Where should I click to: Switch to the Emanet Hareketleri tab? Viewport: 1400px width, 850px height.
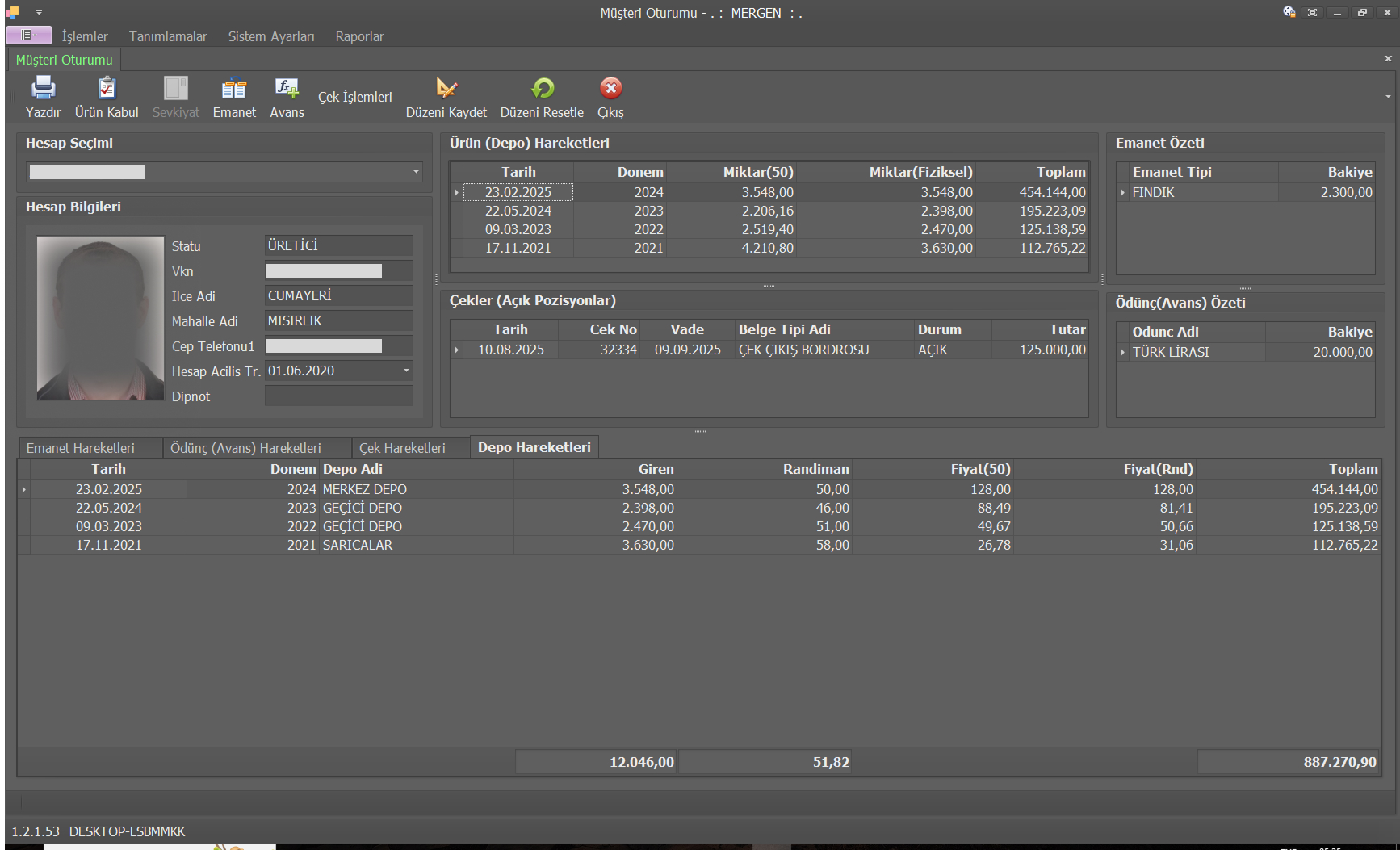pyautogui.click(x=81, y=448)
